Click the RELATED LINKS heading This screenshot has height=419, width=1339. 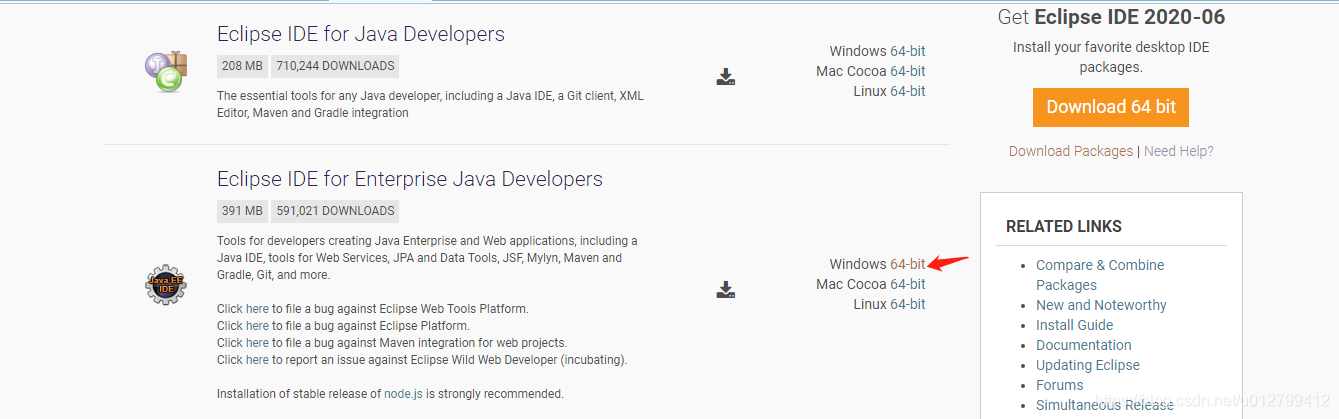pos(1064,226)
